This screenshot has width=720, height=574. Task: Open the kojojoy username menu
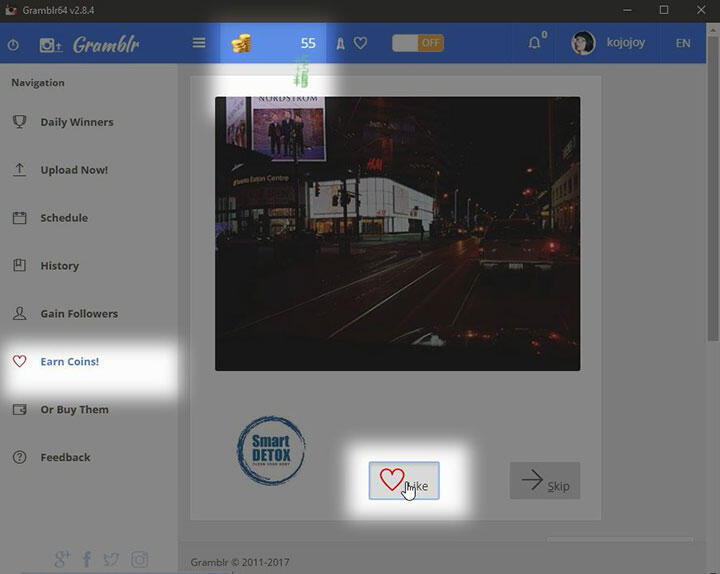click(x=625, y=43)
